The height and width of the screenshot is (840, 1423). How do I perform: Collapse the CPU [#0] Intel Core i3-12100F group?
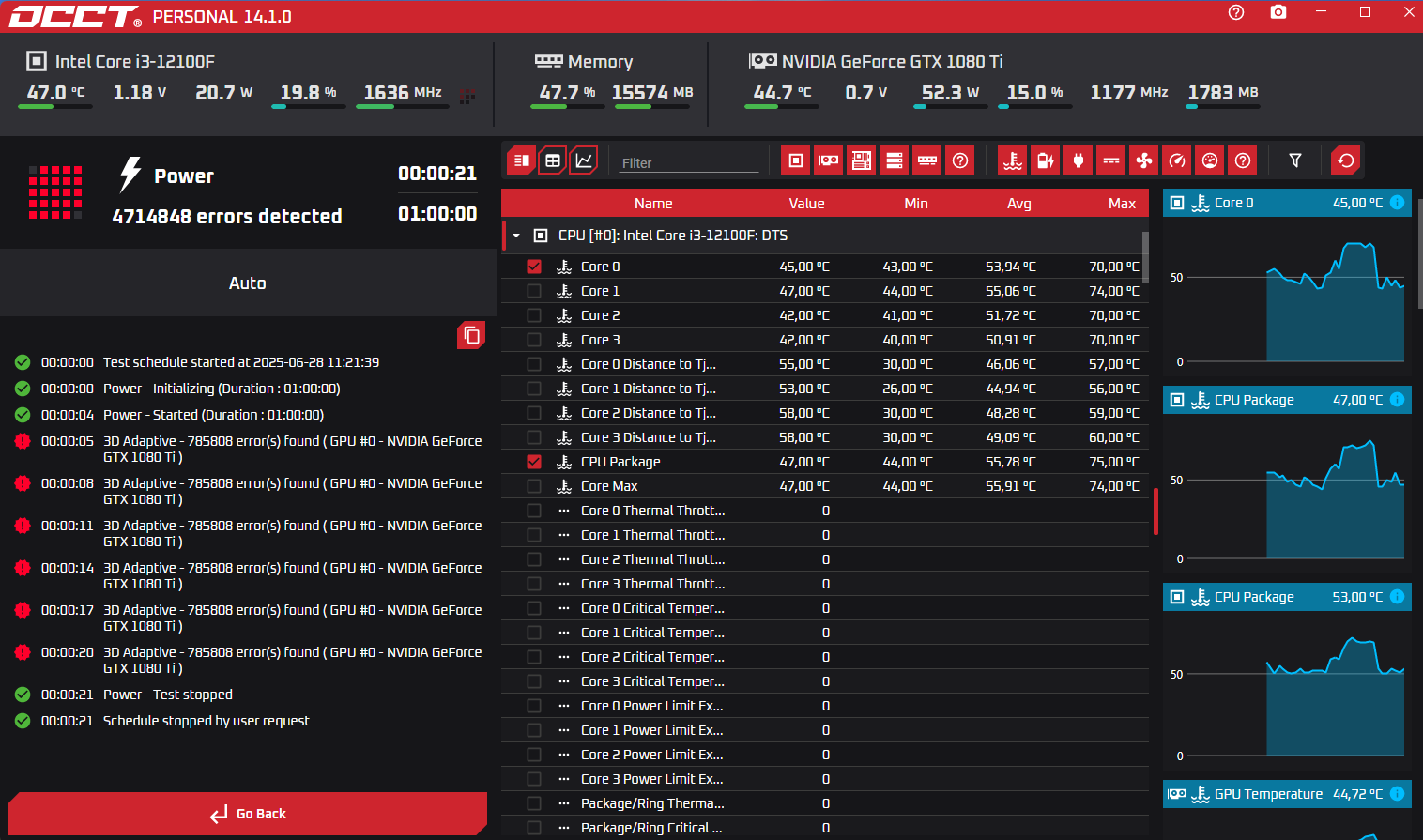tap(516, 236)
